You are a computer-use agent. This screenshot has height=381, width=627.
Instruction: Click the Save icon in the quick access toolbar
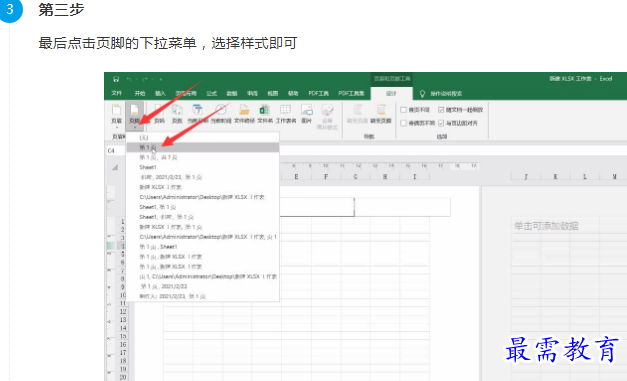[116, 79]
